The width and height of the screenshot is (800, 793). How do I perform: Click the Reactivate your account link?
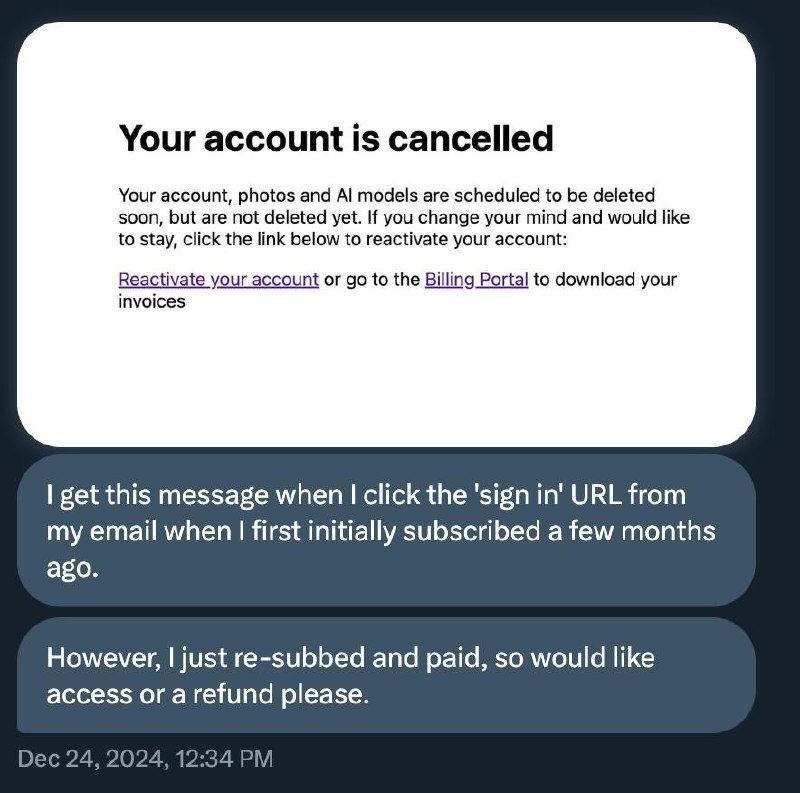pos(218,279)
